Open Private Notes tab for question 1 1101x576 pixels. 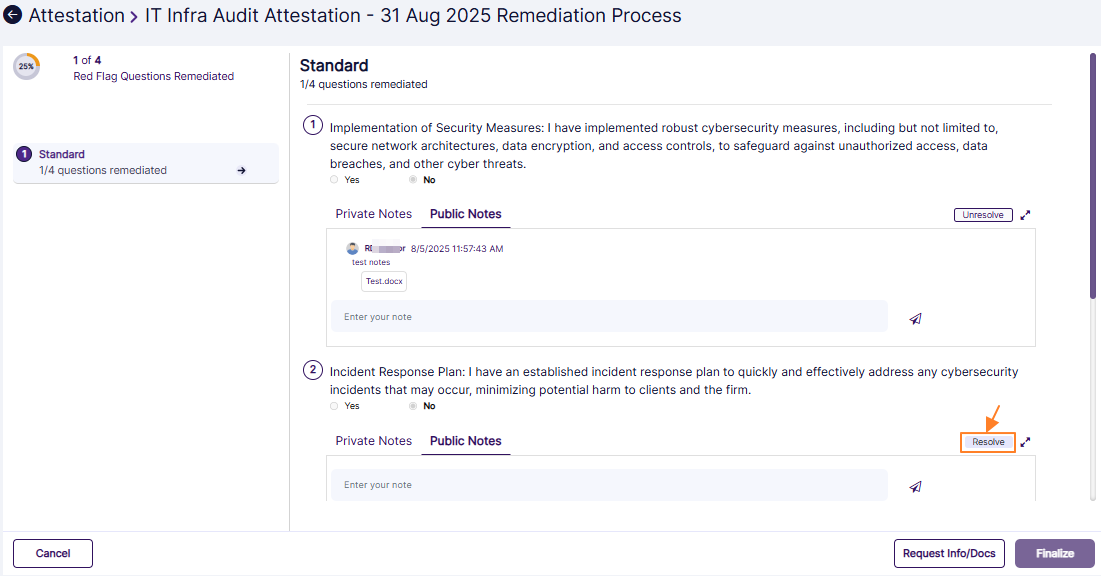pos(373,214)
